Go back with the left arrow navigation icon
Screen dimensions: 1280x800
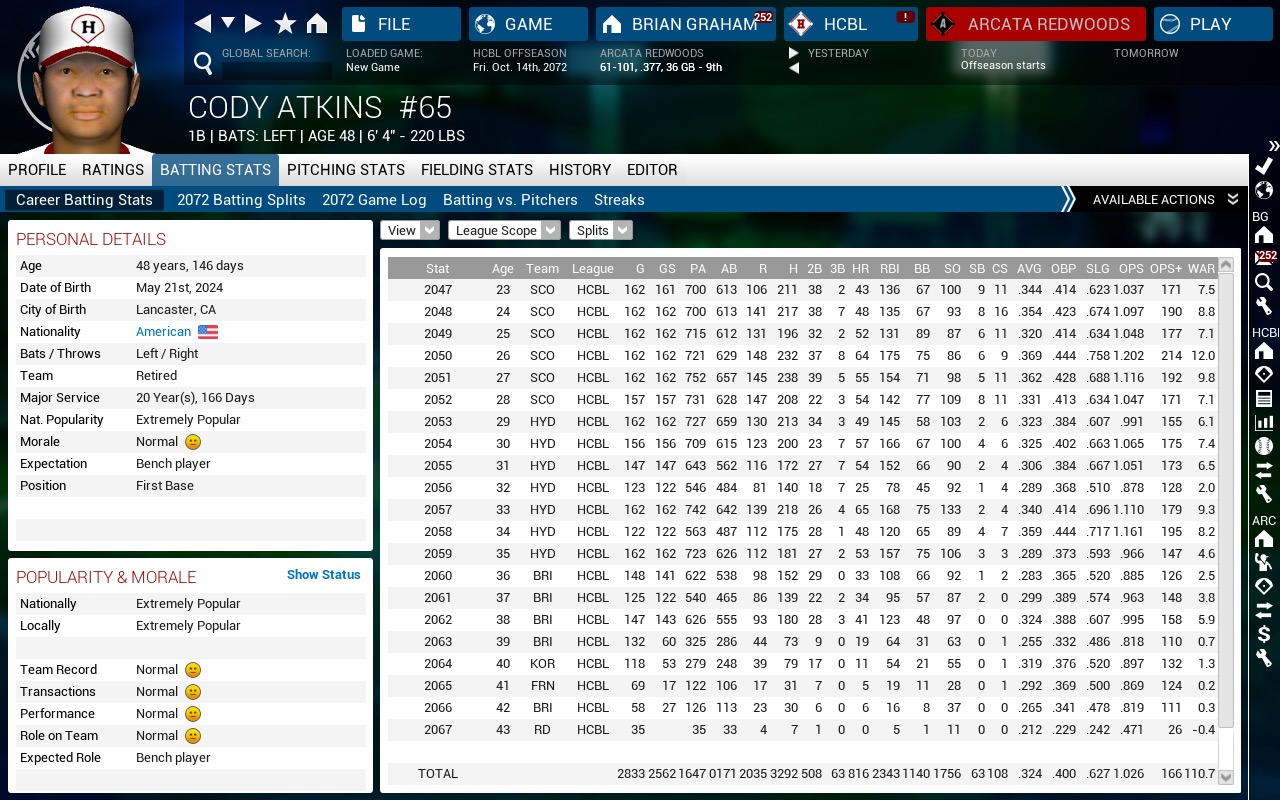pyautogui.click(x=203, y=23)
